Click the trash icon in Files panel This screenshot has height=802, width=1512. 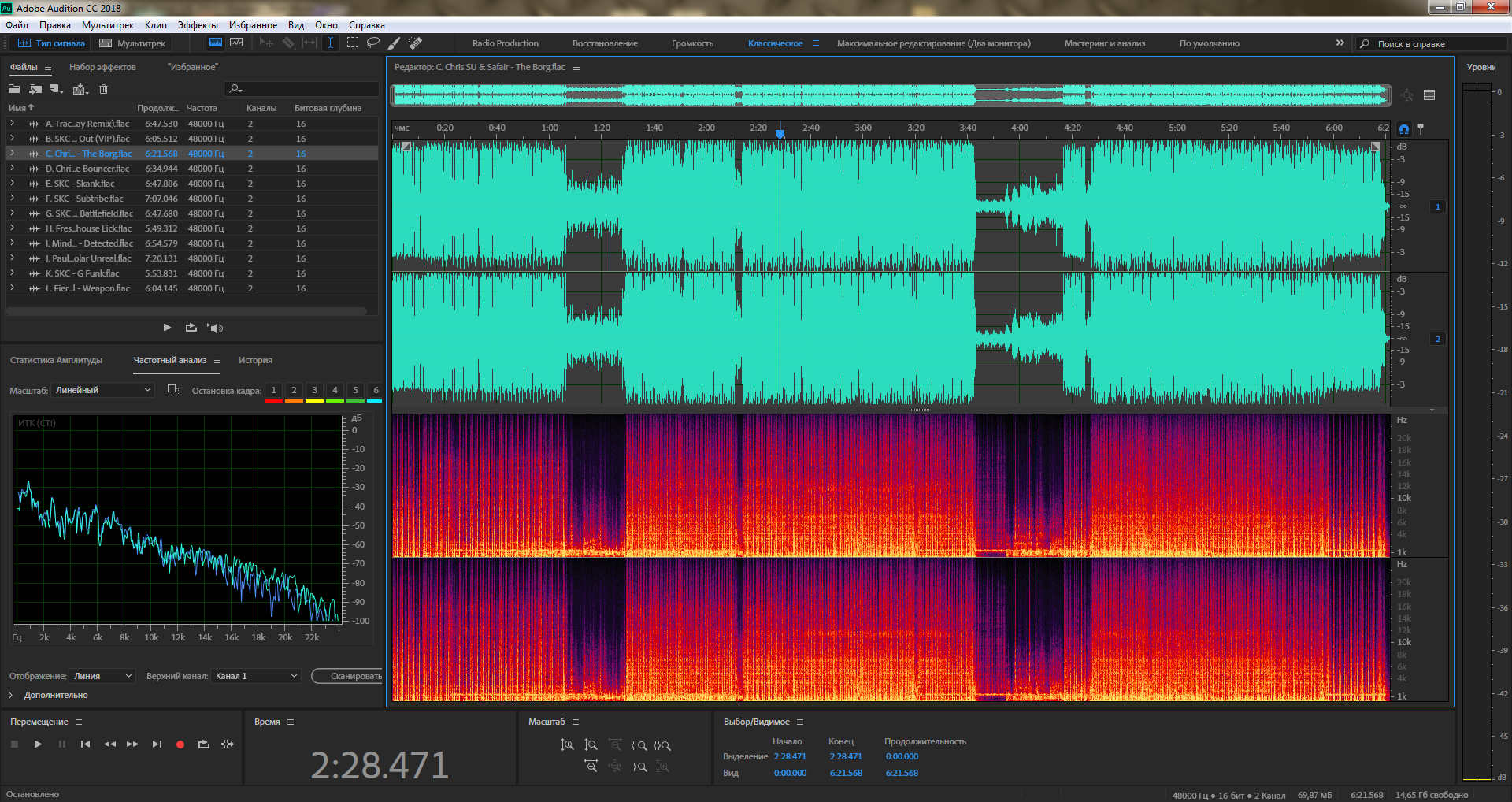[x=103, y=89]
